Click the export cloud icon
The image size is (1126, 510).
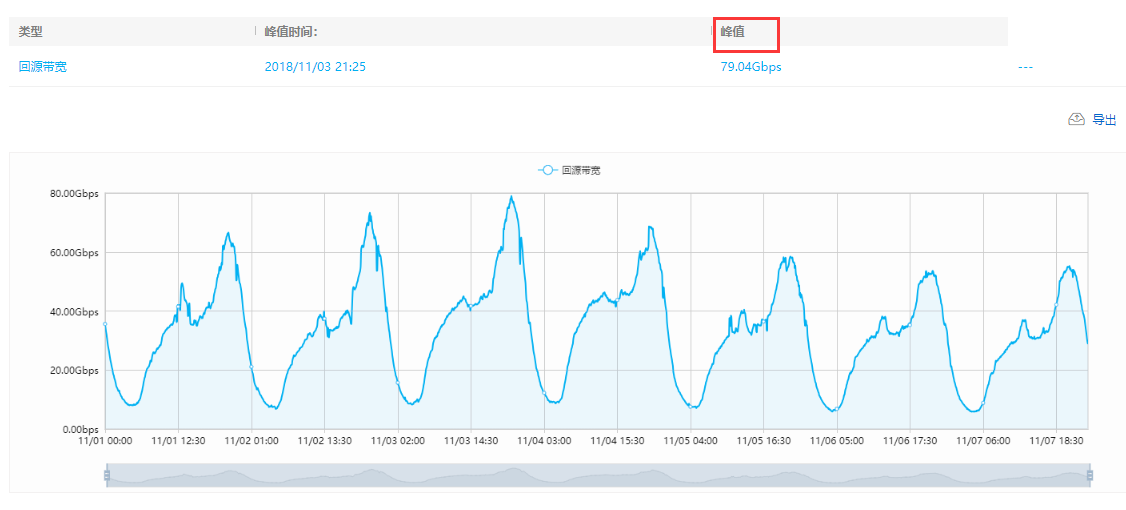[x=1077, y=119]
